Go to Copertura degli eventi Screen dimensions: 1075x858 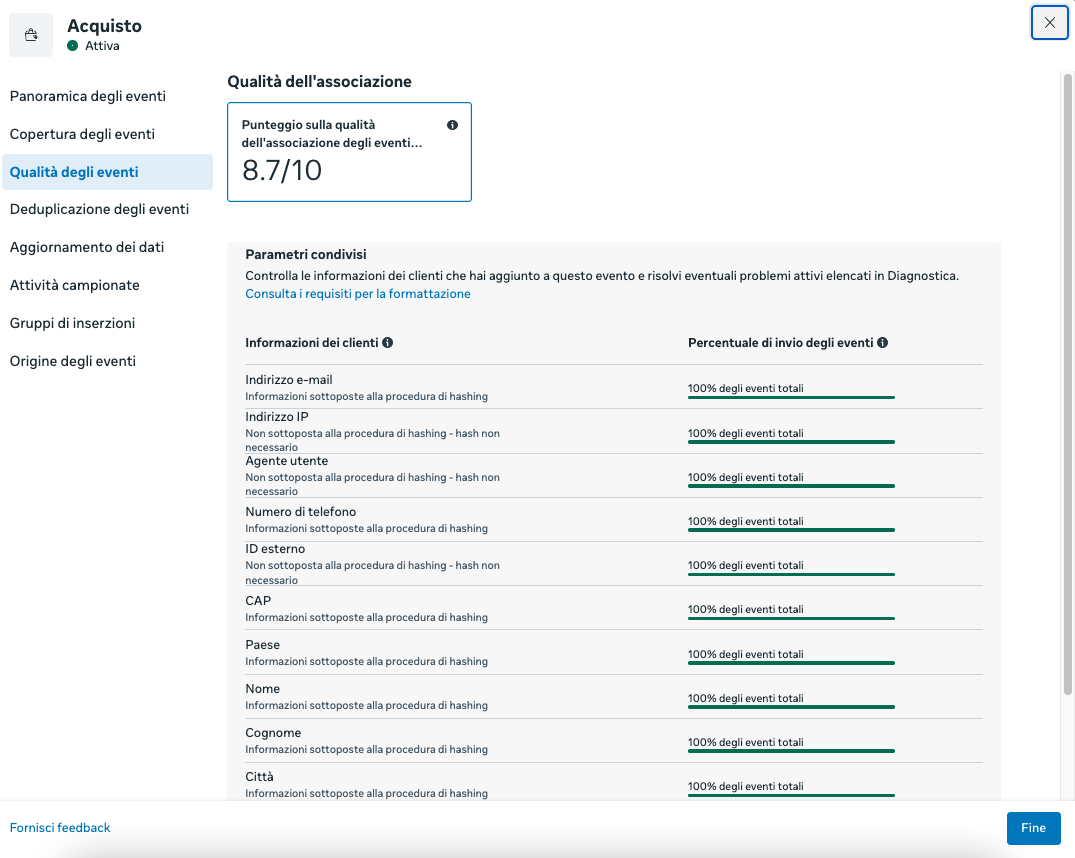82,134
